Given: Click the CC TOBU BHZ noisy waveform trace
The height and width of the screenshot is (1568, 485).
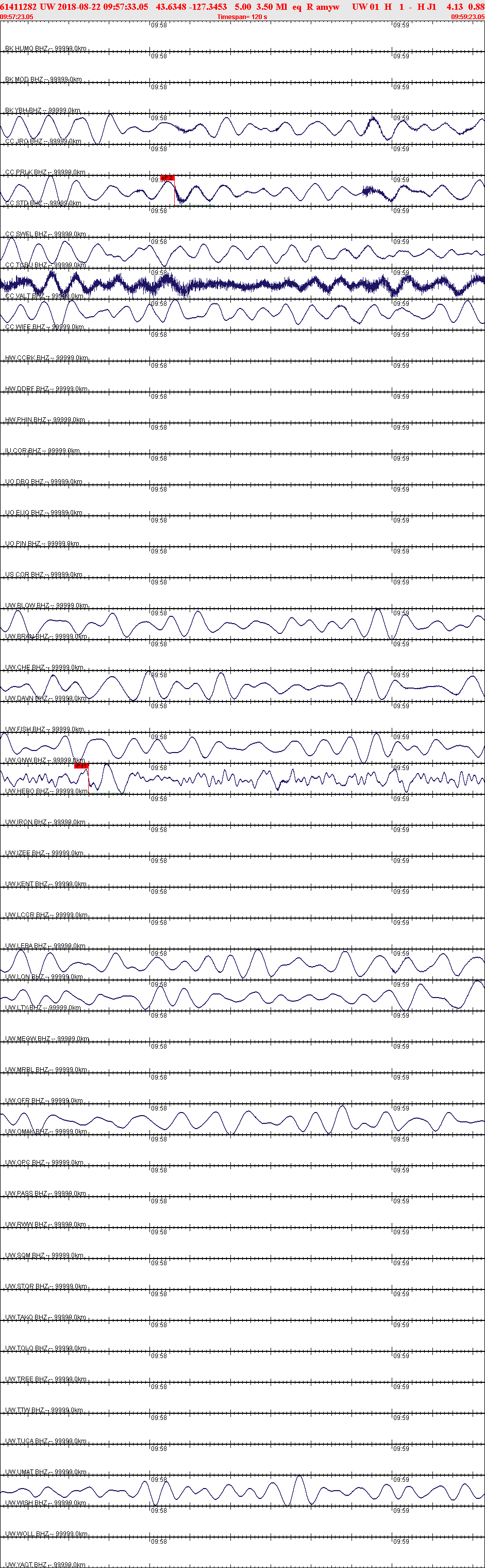Looking at the screenshot, I should (242, 284).
